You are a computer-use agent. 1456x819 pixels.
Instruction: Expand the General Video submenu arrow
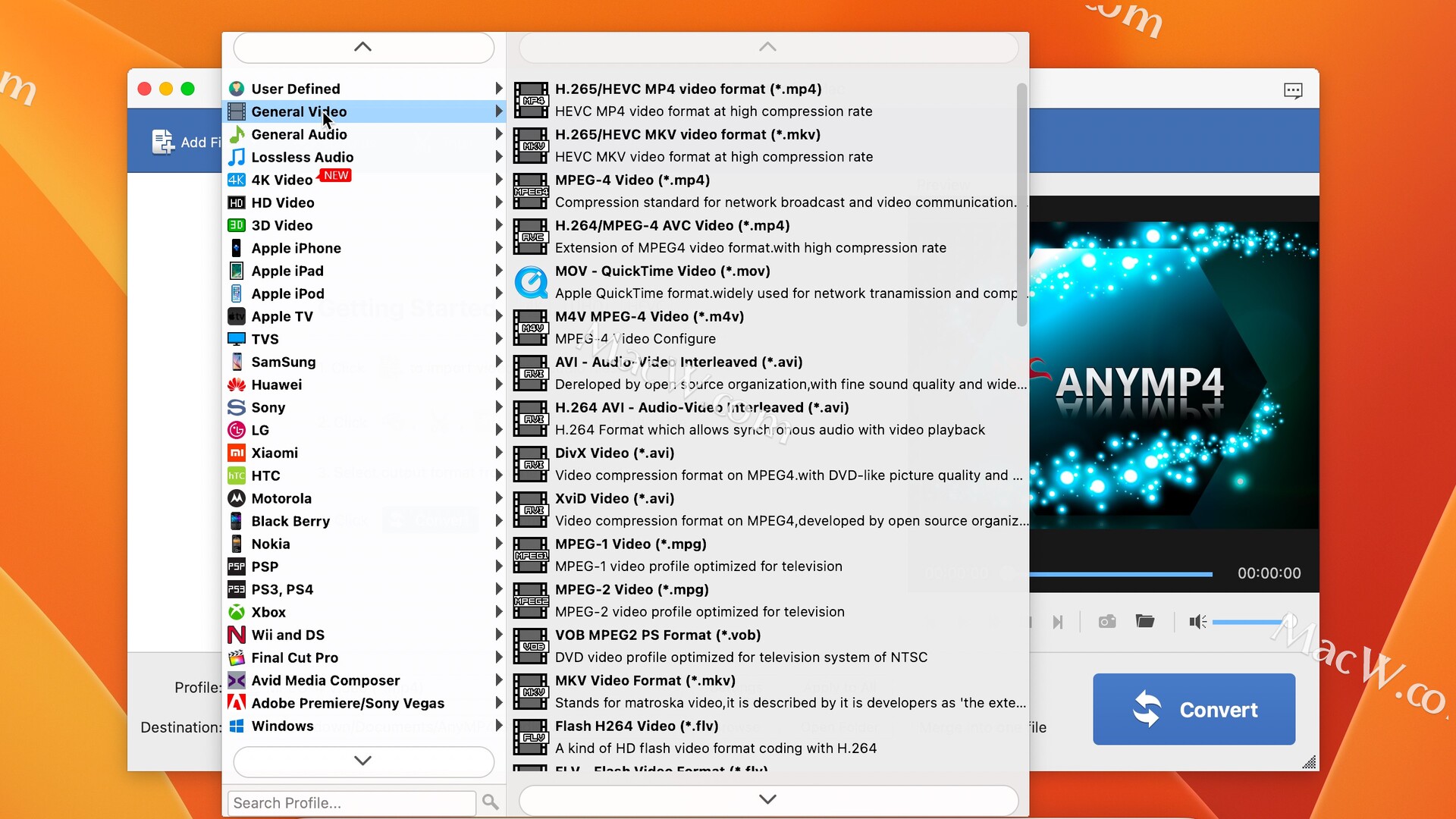498,111
